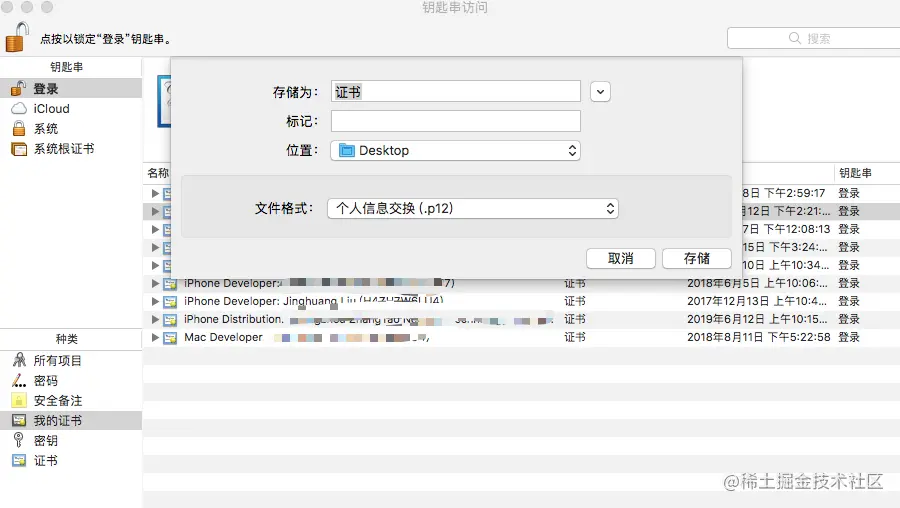The width and height of the screenshot is (900, 508).
Task: Expand the row dated 2018年6月5日
Action: tap(155, 283)
